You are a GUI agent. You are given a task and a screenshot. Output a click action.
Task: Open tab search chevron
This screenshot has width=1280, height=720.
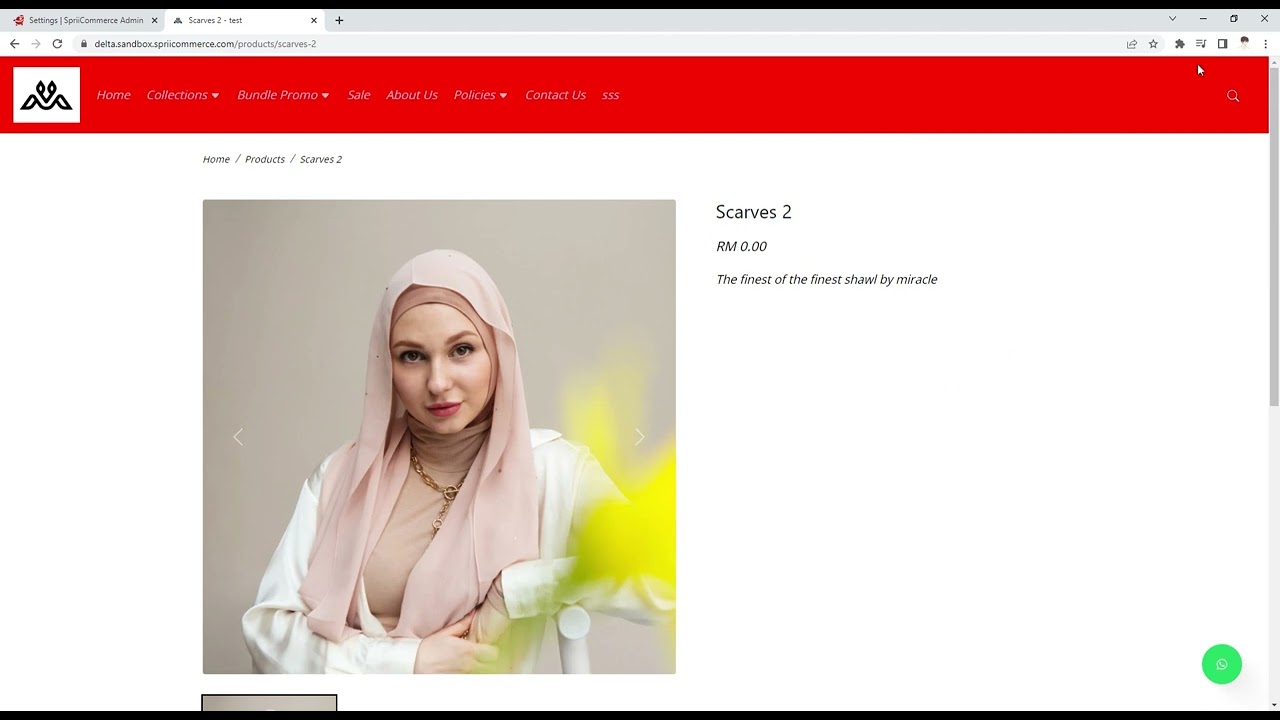pyautogui.click(x=1172, y=19)
